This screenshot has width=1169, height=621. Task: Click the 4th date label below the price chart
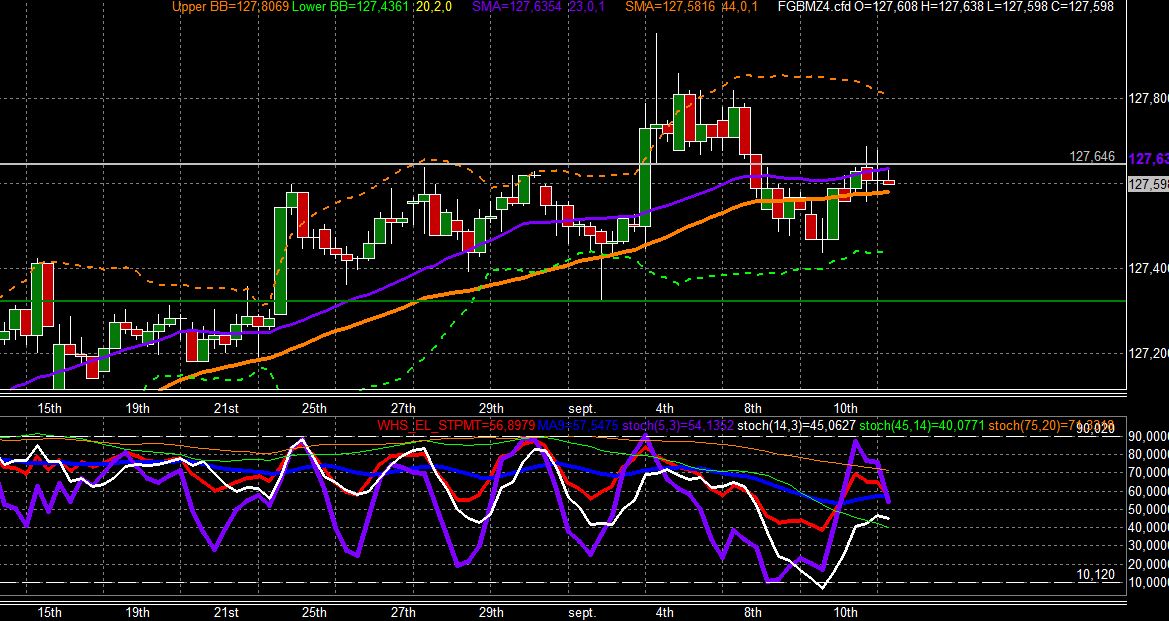665,408
